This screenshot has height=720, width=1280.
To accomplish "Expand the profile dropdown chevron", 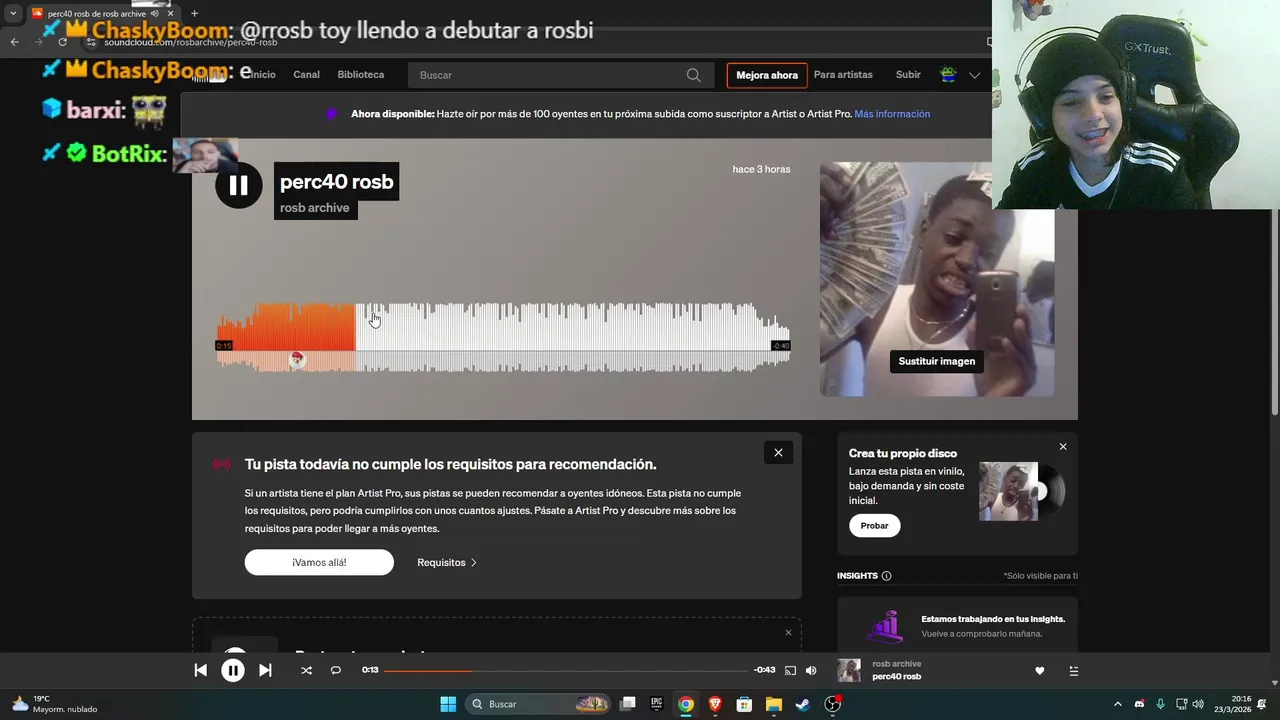I will pos(974,75).
